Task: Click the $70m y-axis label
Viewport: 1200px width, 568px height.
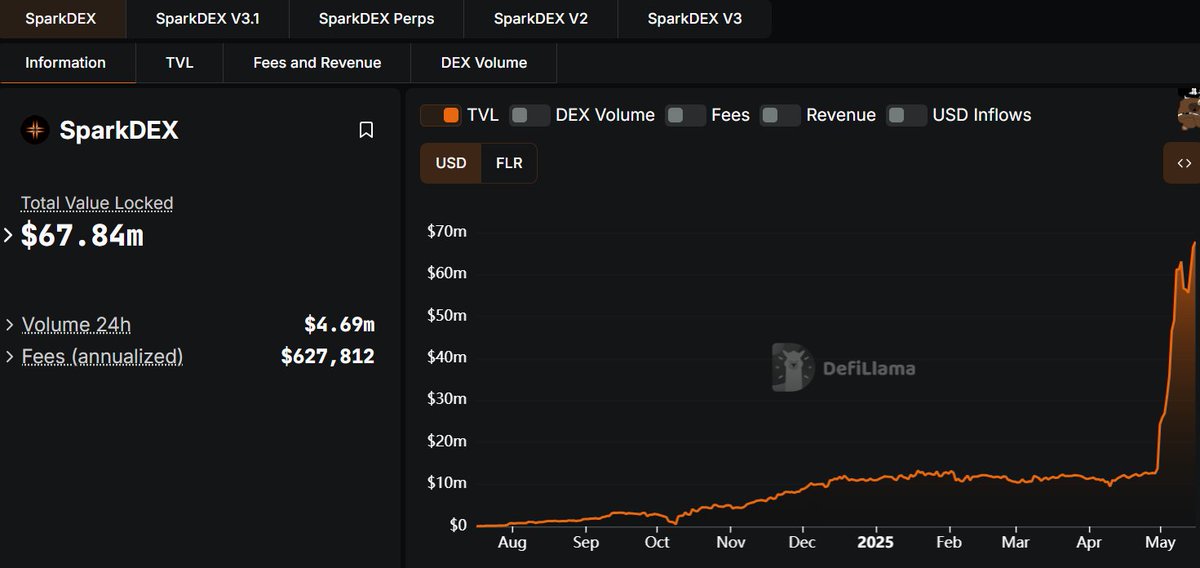Action: (x=447, y=232)
